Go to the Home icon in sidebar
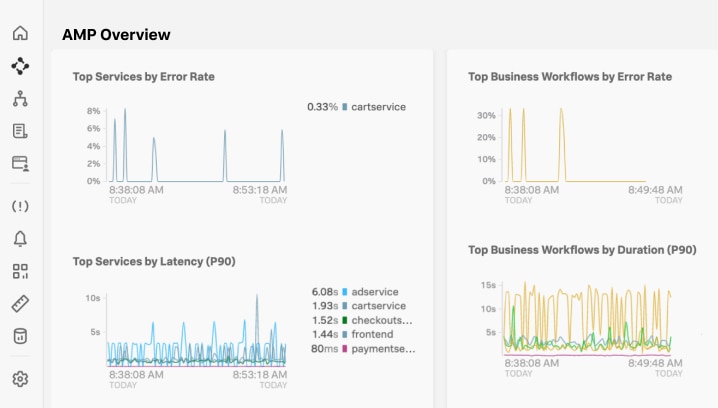Screen dimensions: 718x408 point(20,33)
